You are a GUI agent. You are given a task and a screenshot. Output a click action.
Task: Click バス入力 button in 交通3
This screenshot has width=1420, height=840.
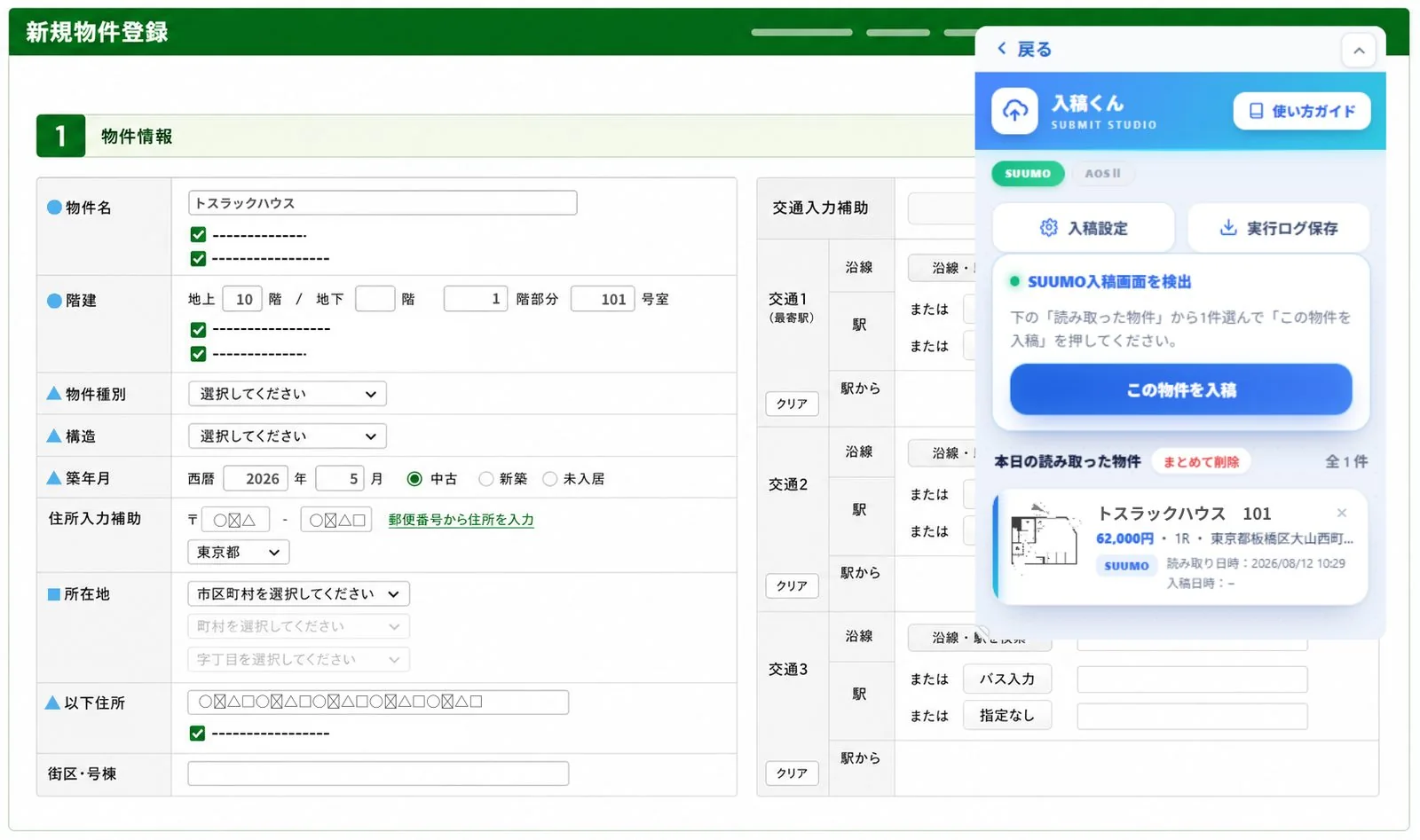[x=1006, y=679]
